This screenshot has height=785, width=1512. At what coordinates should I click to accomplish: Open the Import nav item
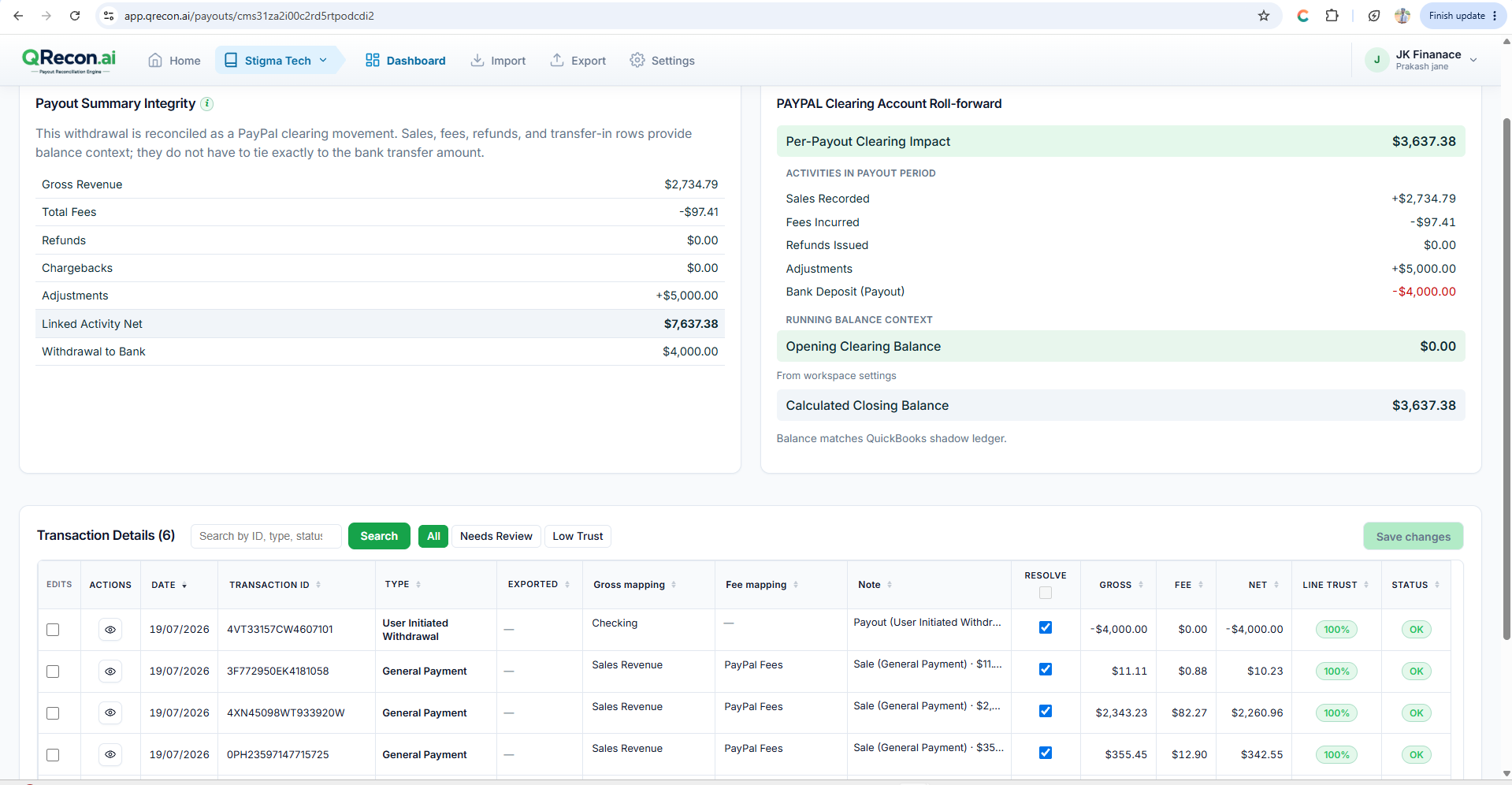tap(498, 61)
